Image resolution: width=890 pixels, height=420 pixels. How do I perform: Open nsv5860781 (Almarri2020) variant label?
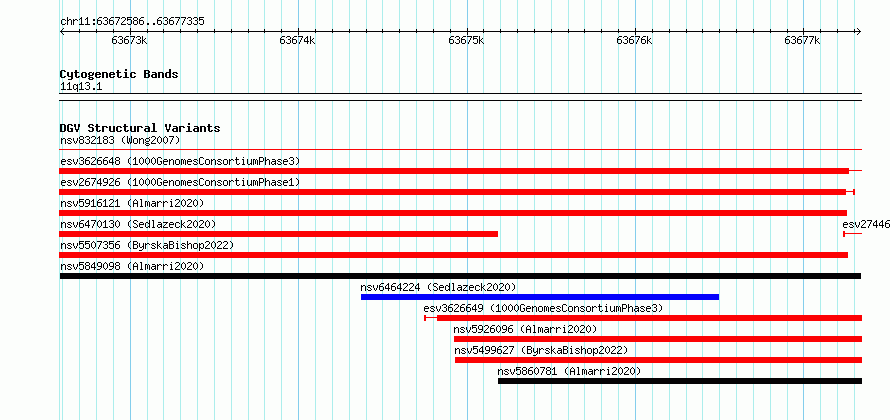click(569, 371)
